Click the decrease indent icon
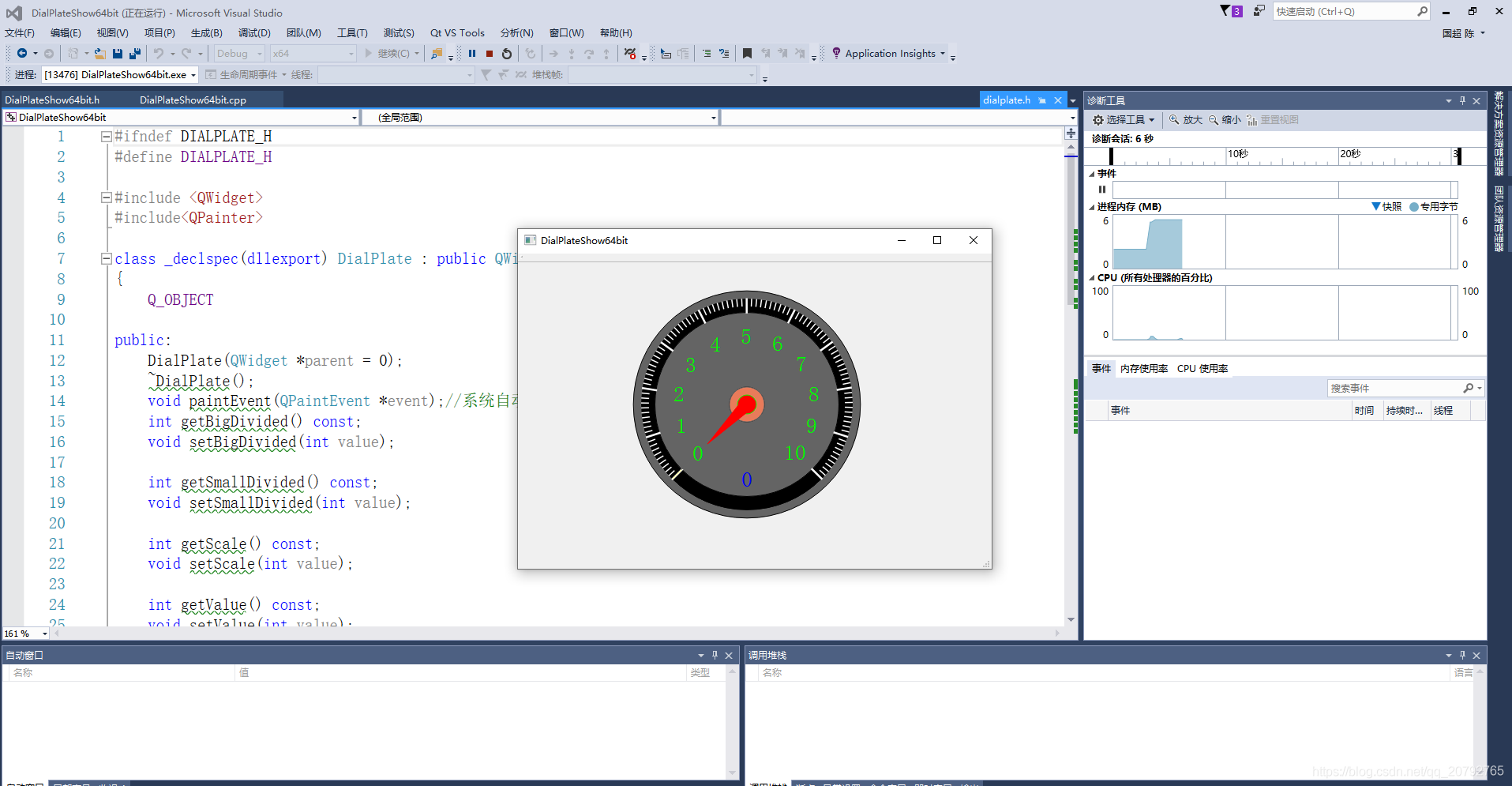The width and height of the screenshot is (1512, 786). tap(707, 54)
